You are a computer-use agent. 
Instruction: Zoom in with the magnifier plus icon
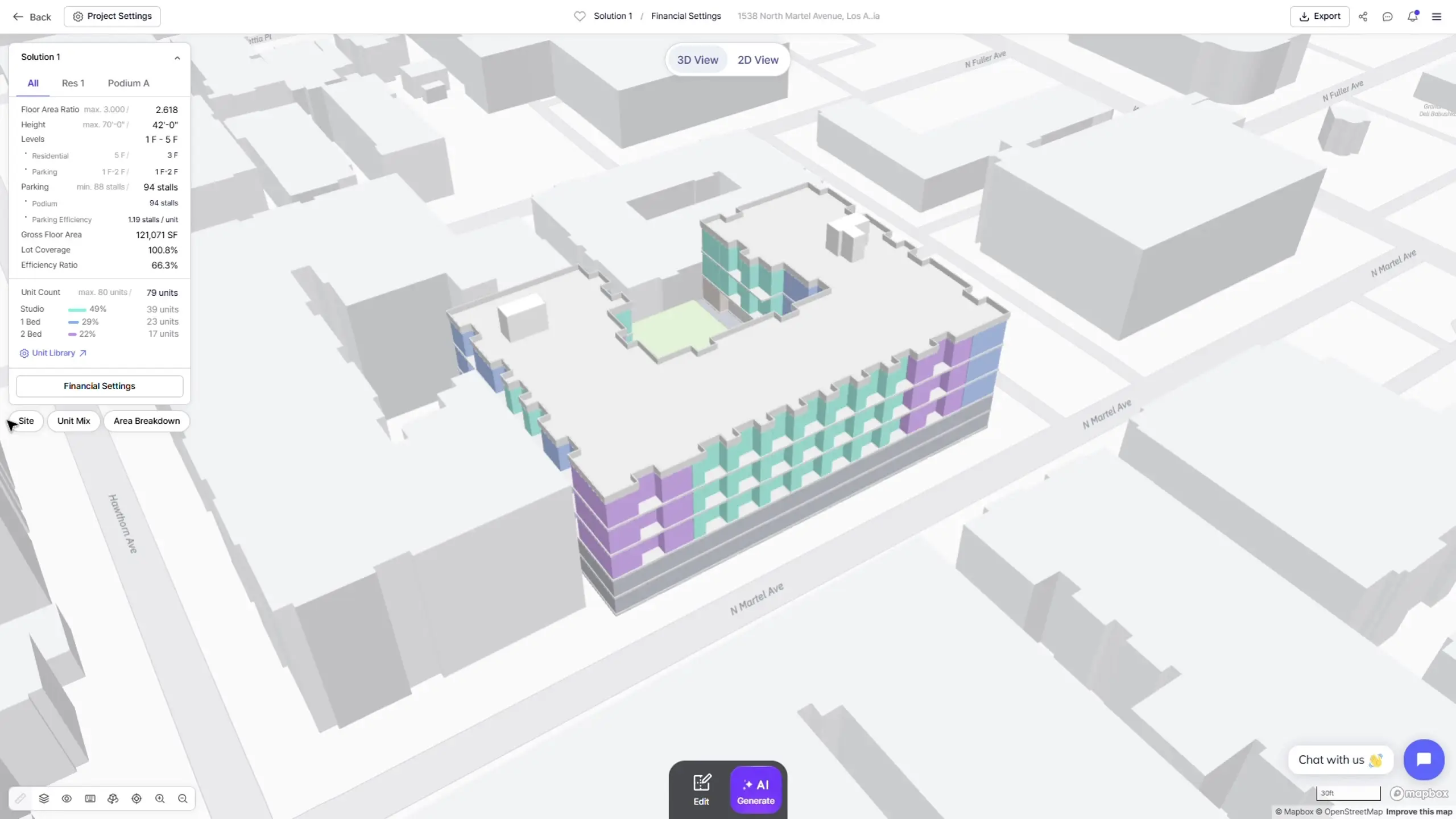point(160,799)
